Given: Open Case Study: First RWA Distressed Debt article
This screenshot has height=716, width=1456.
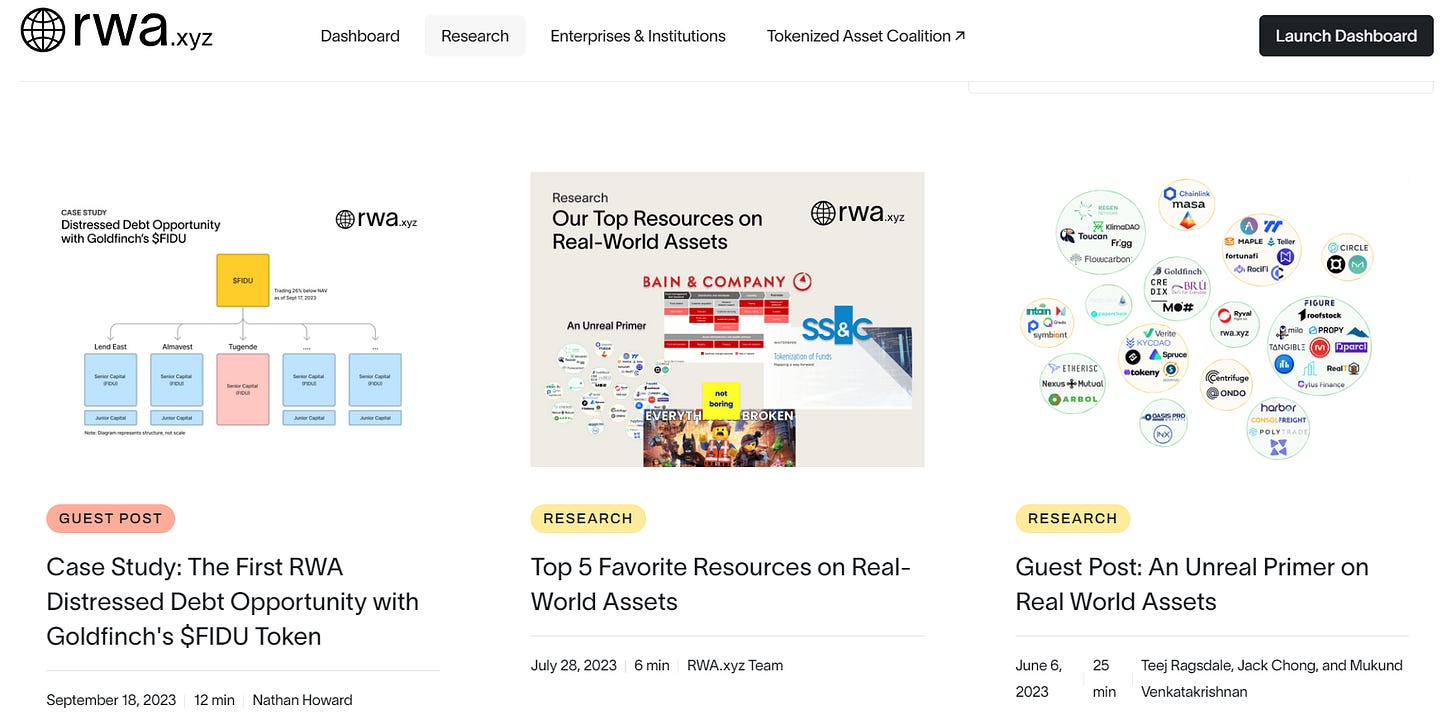Looking at the screenshot, I should [x=233, y=602].
